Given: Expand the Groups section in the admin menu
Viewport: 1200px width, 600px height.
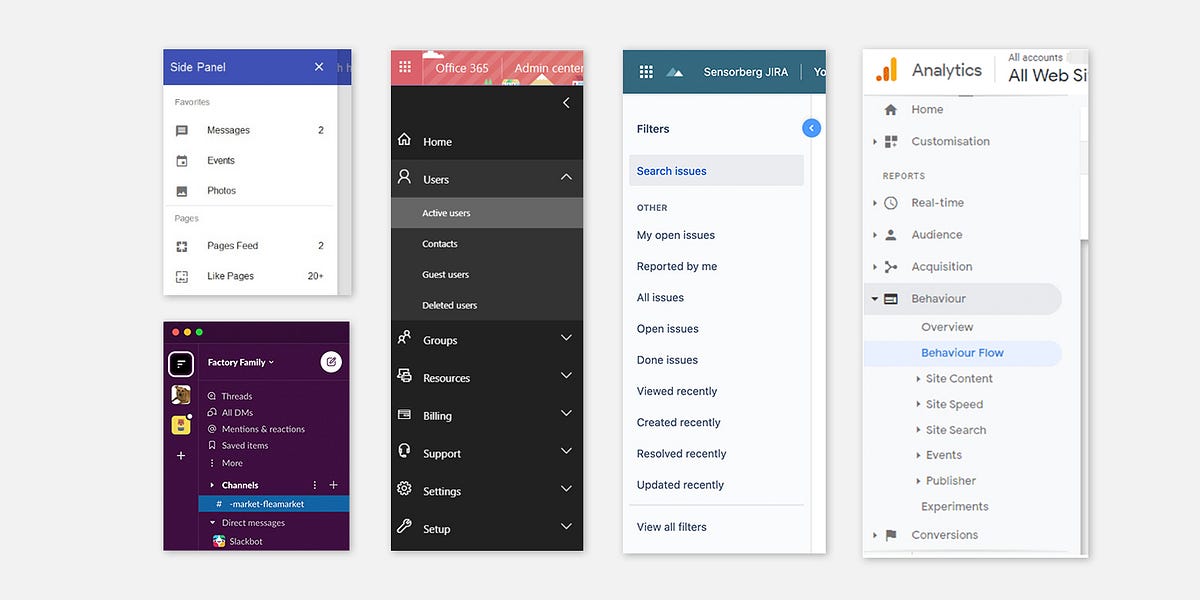Looking at the screenshot, I should [x=566, y=339].
